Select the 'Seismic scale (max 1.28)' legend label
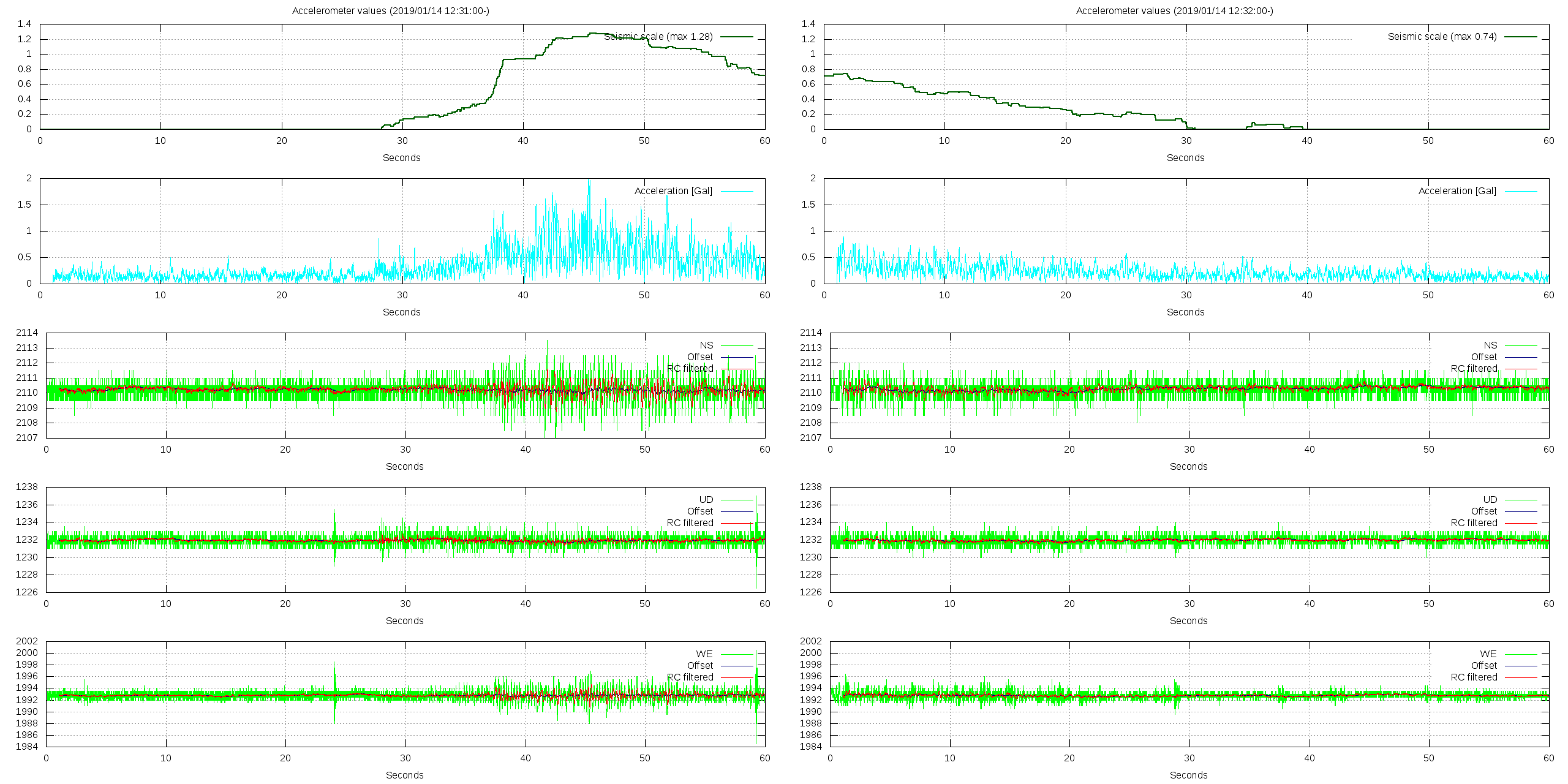Viewport: 1568px width, 784px height. (x=658, y=37)
